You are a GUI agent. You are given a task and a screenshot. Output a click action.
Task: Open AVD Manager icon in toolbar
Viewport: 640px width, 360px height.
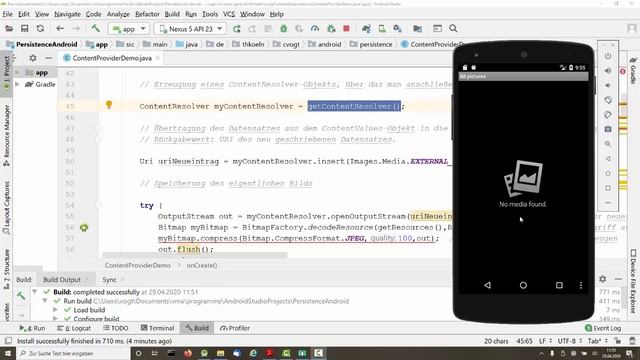pyautogui.click(x=382, y=29)
